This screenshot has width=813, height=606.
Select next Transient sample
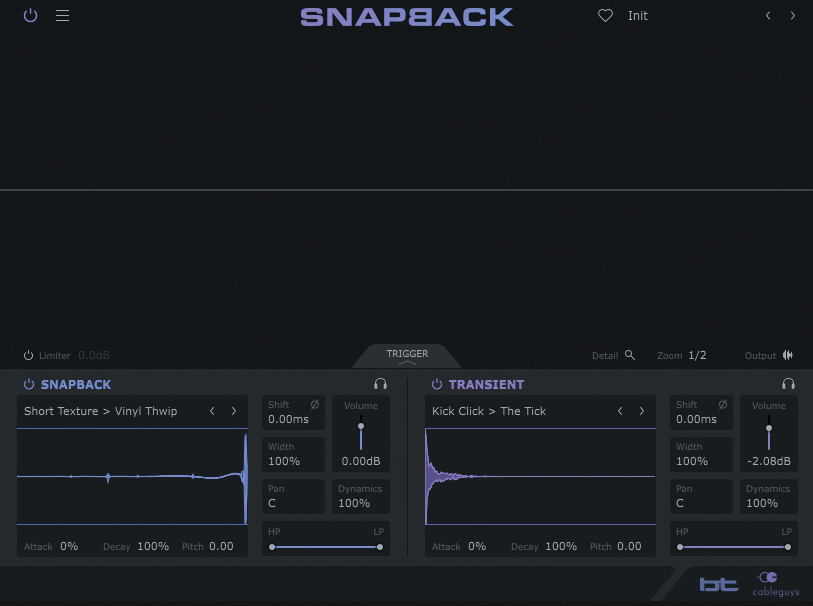click(x=642, y=411)
